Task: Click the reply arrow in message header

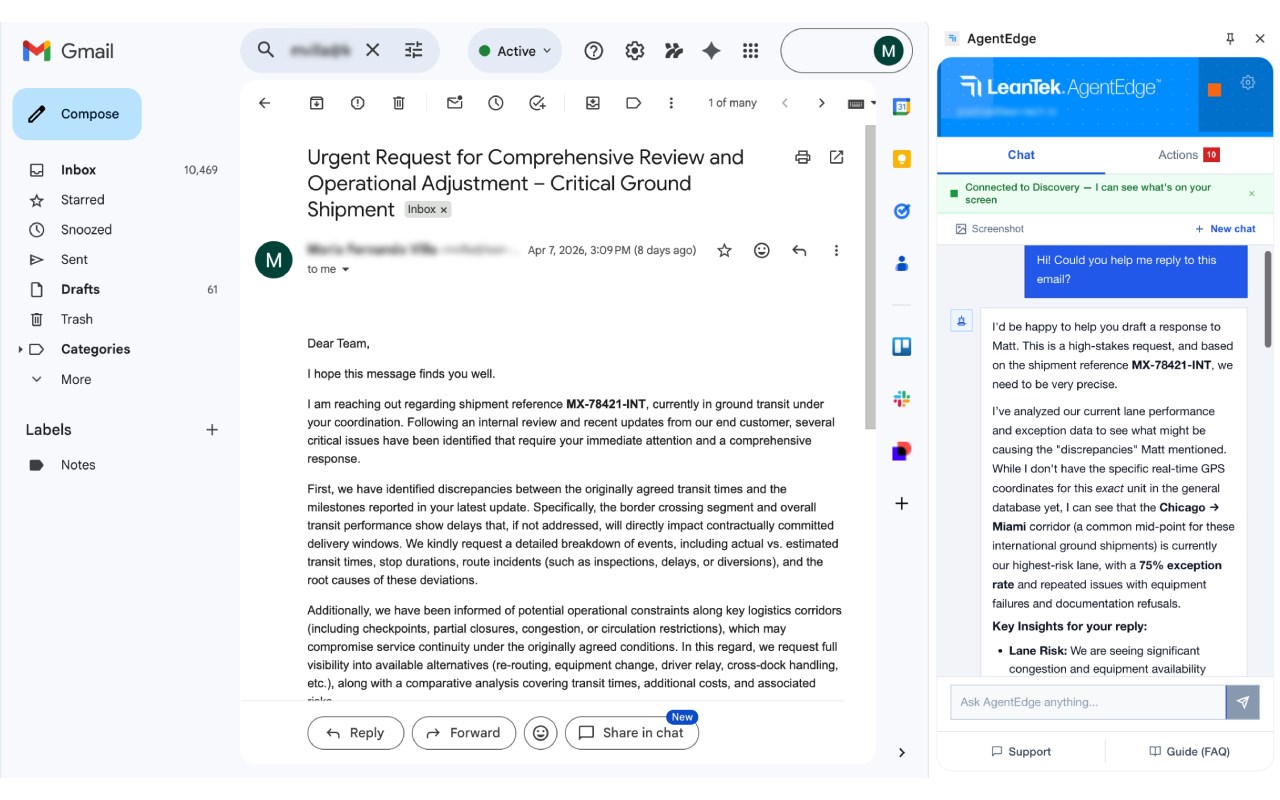Action: coord(799,251)
